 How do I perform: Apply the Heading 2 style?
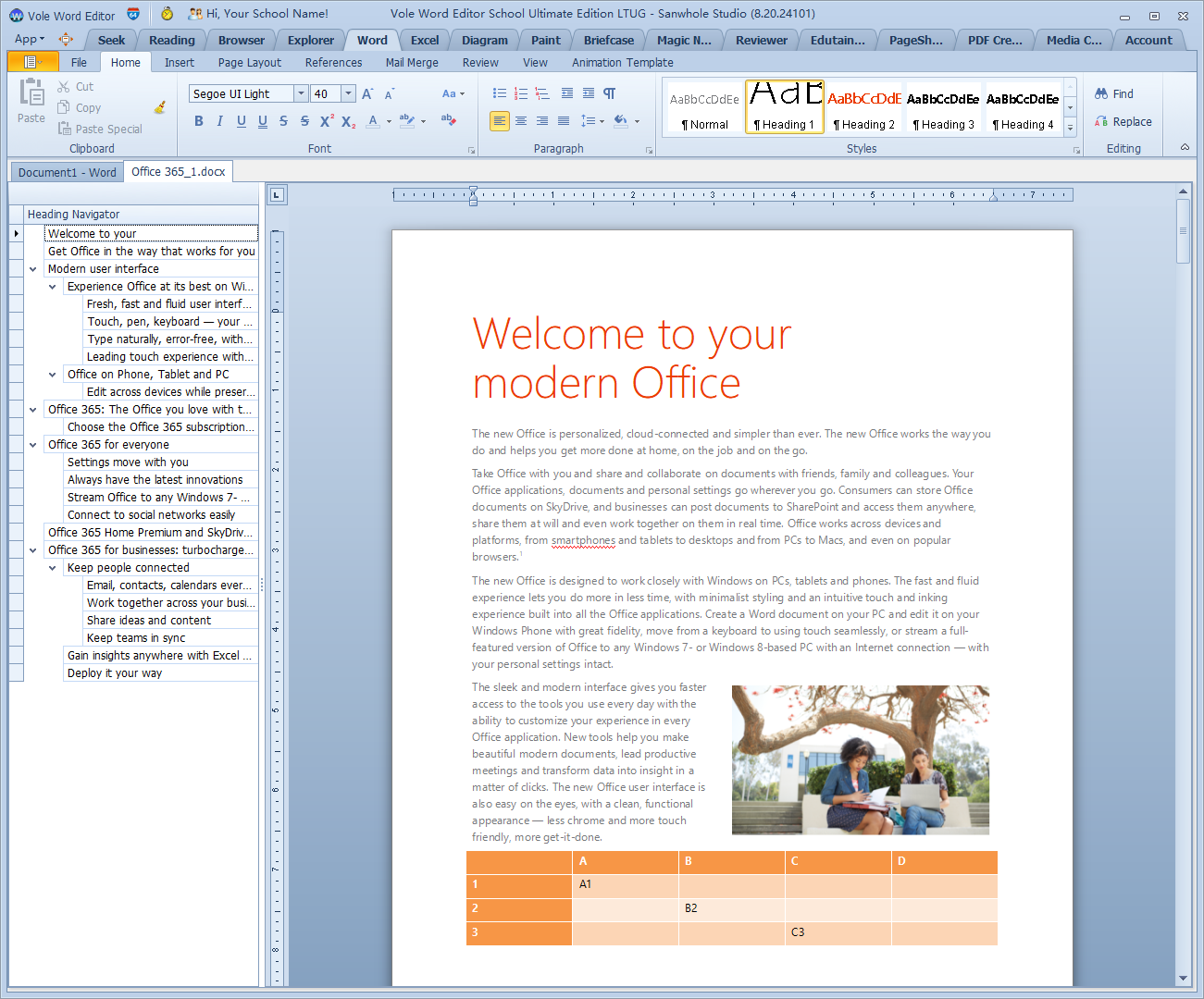[864, 108]
